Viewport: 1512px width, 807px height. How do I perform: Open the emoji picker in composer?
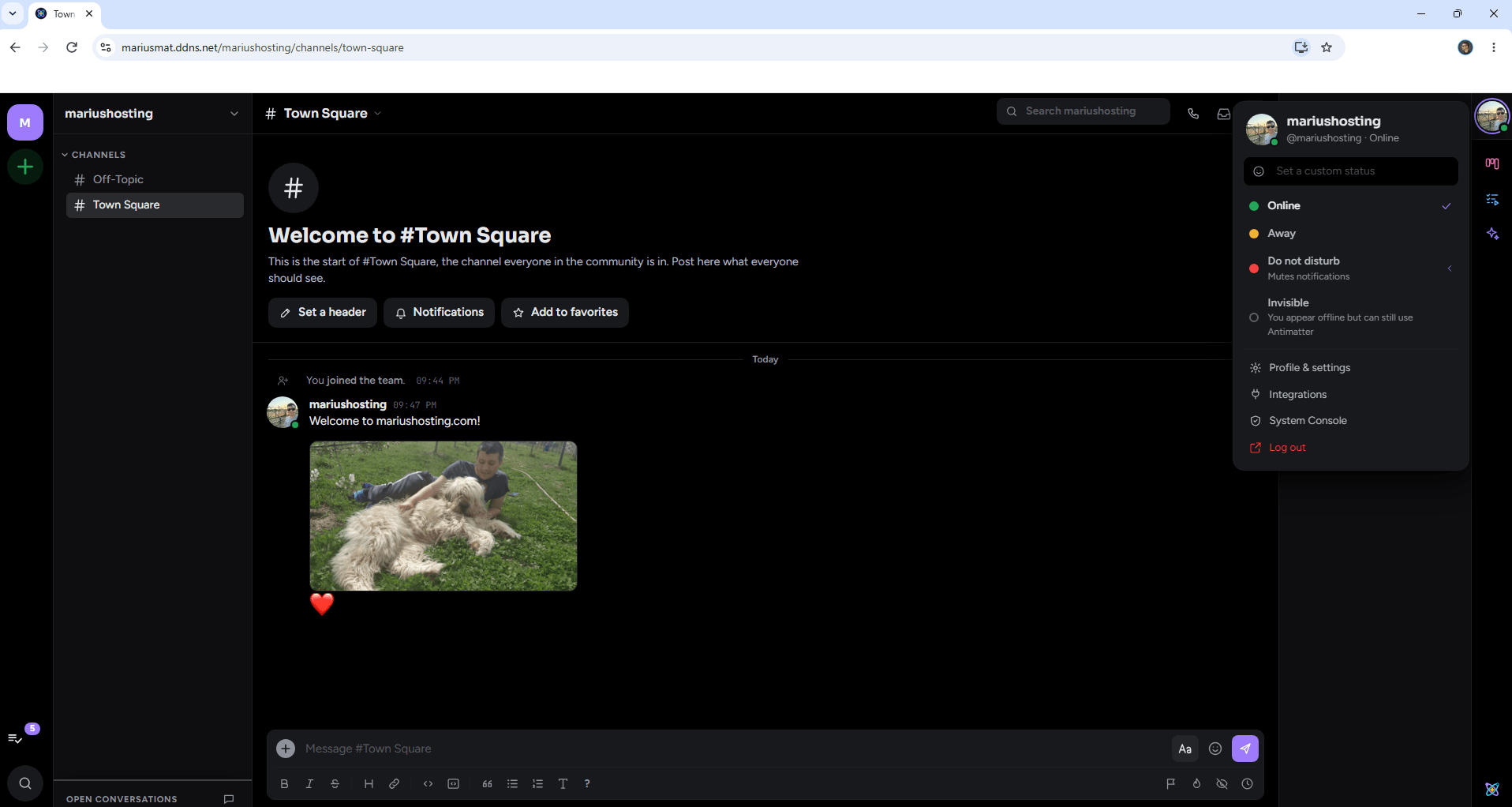click(x=1215, y=749)
